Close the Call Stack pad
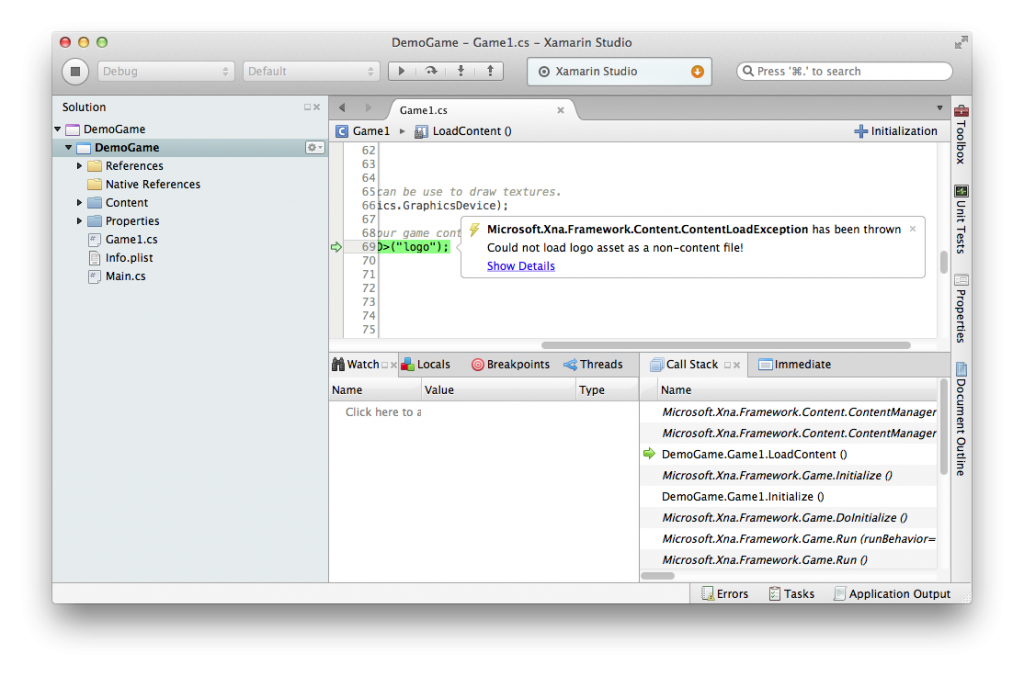This screenshot has width=1024, height=676. point(737,365)
